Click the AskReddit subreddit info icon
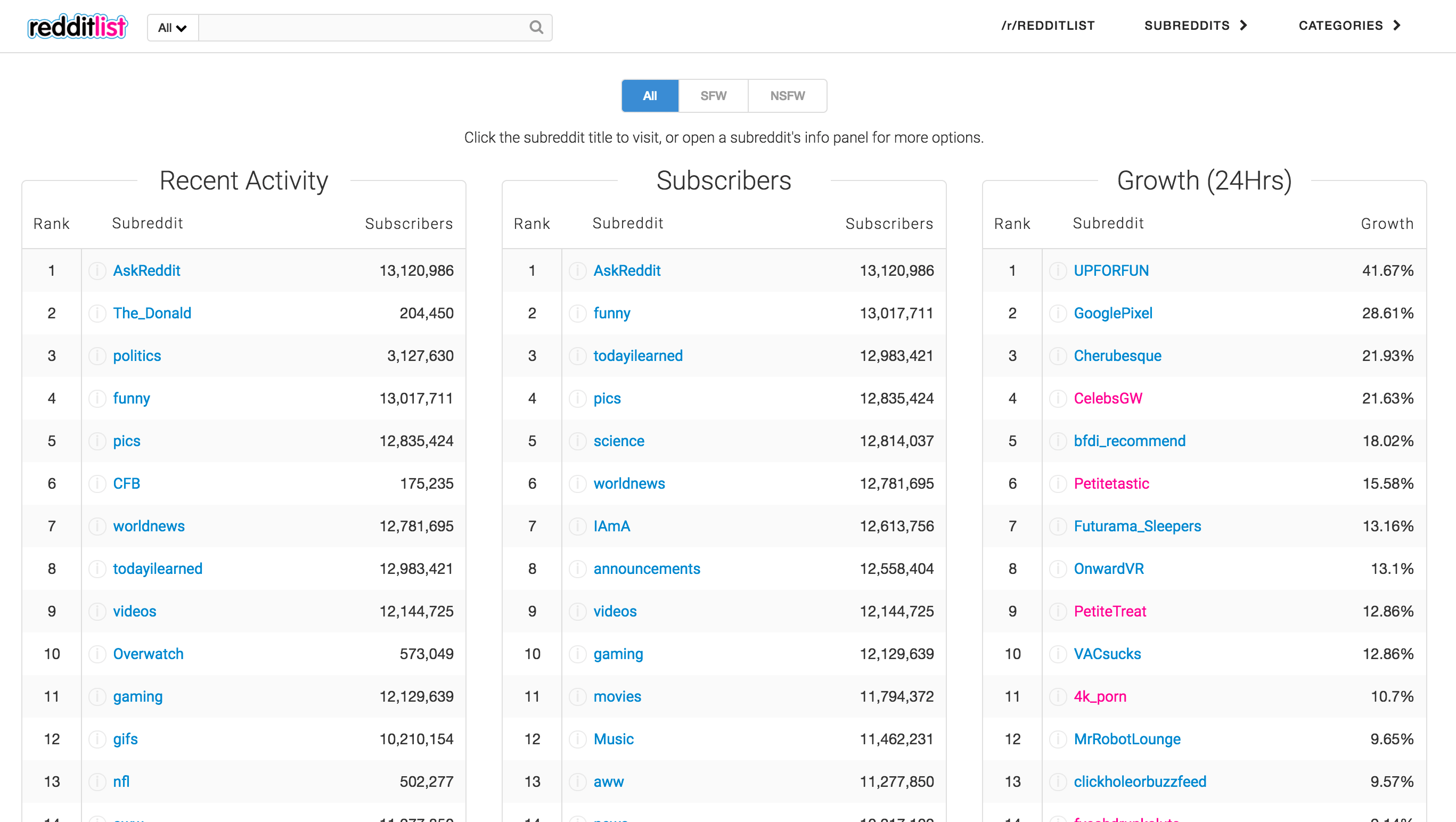Viewport: 1456px width, 822px height. [97, 270]
